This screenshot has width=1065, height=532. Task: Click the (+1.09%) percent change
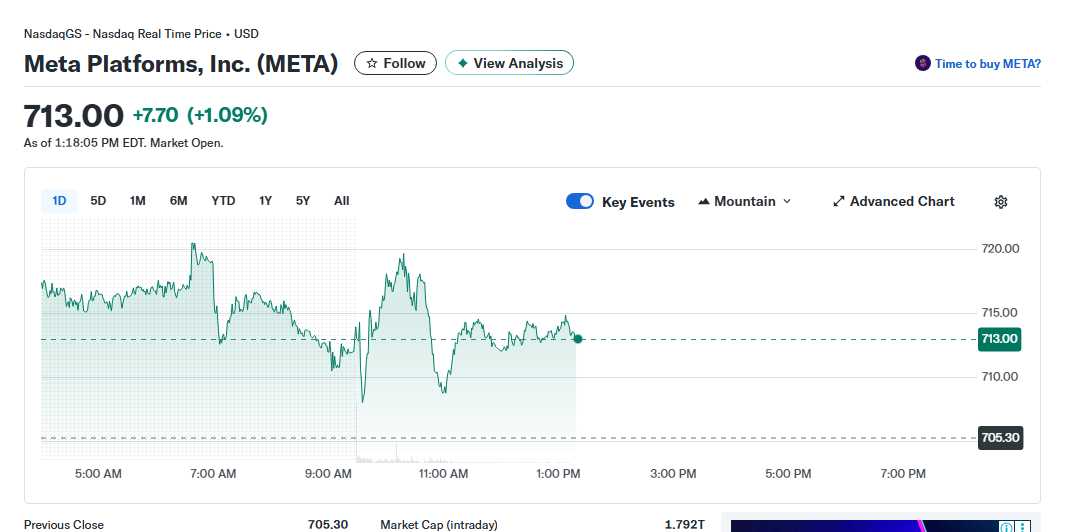point(227,116)
